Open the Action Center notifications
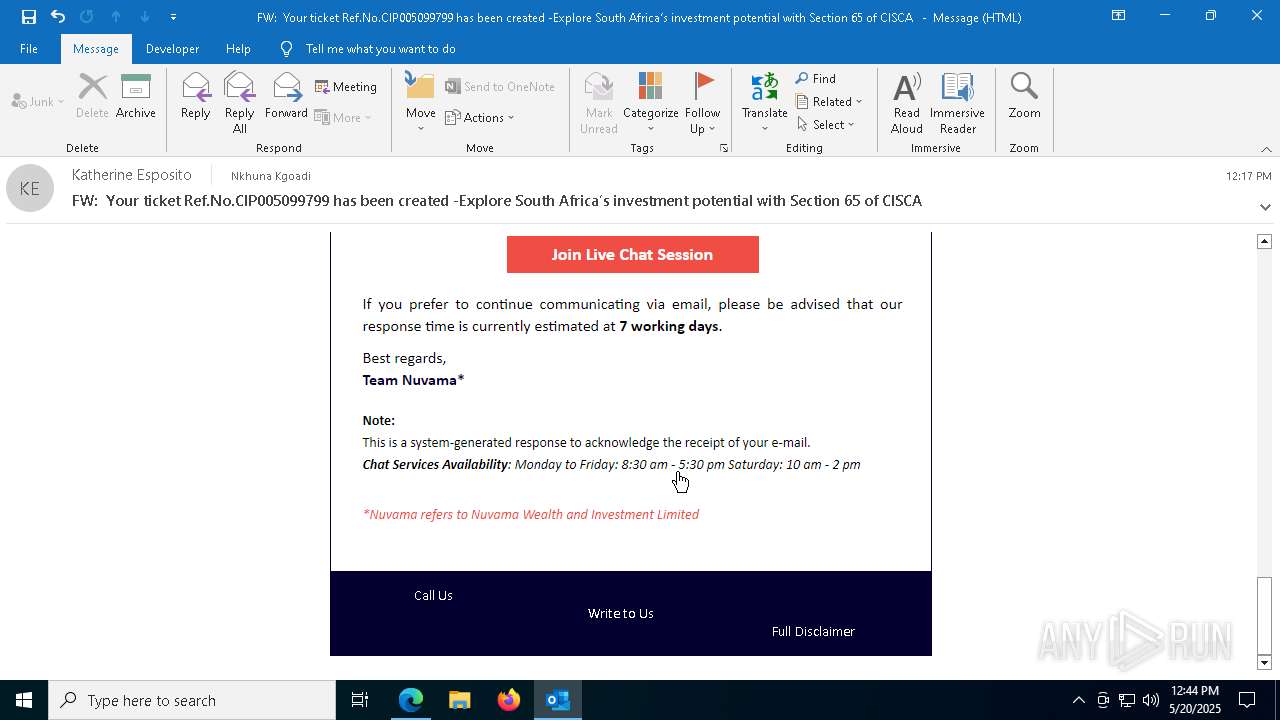The width and height of the screenshot is (1280, 720). [1247, 700]
